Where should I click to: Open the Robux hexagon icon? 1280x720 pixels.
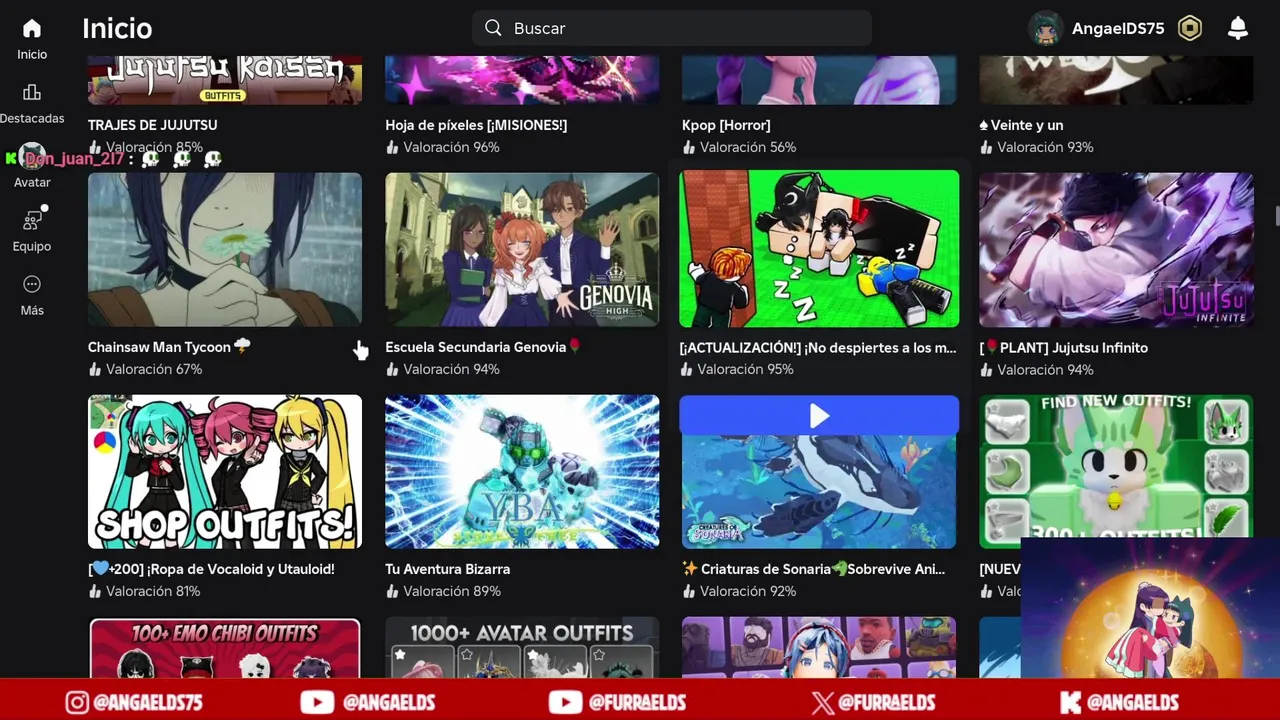tap(1190, 29)
